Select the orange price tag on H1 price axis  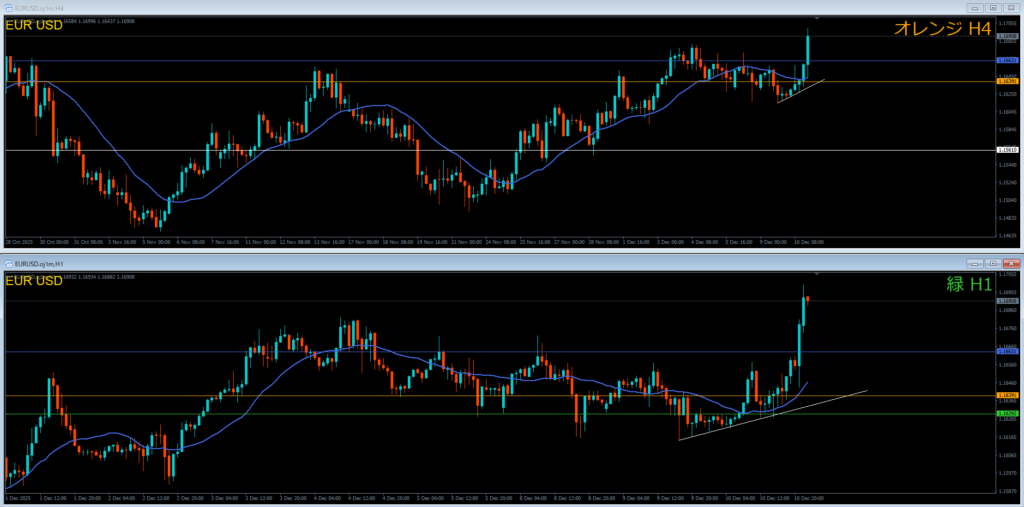1008,396
